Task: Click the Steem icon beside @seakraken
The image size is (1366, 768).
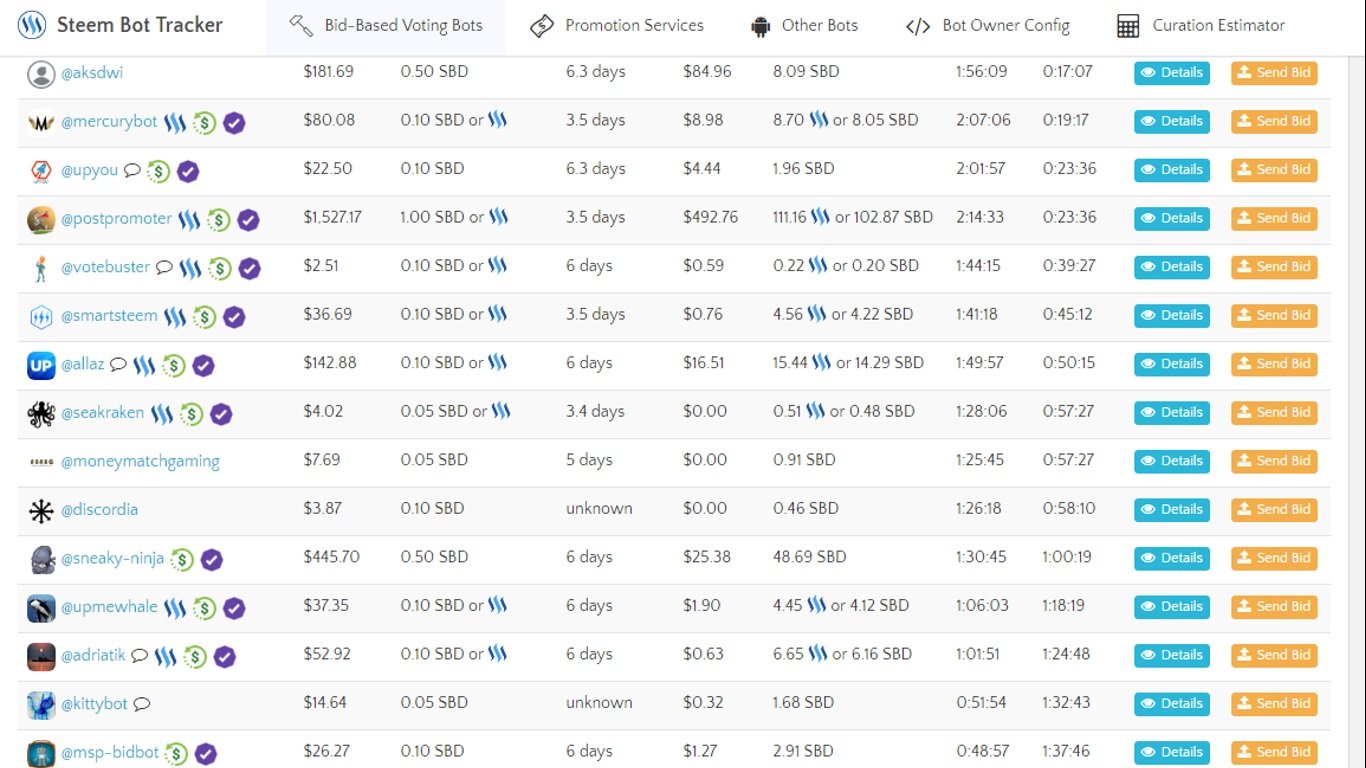Action: tap(162, 414)
